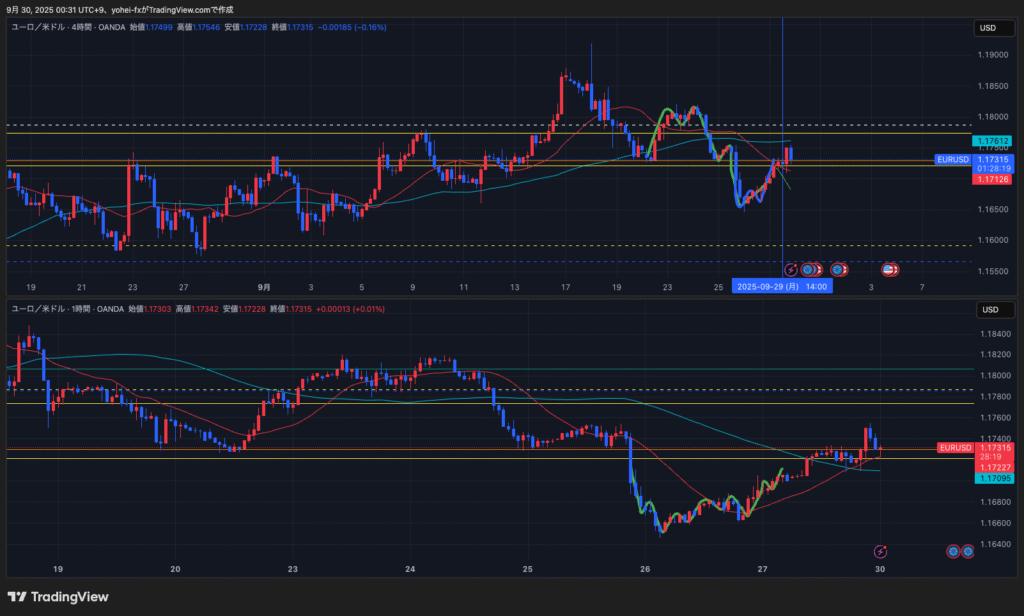Screen dimensions: 1024x616
Task: Click the TradingView logo at bottom left
Action: tap(58, 597)
